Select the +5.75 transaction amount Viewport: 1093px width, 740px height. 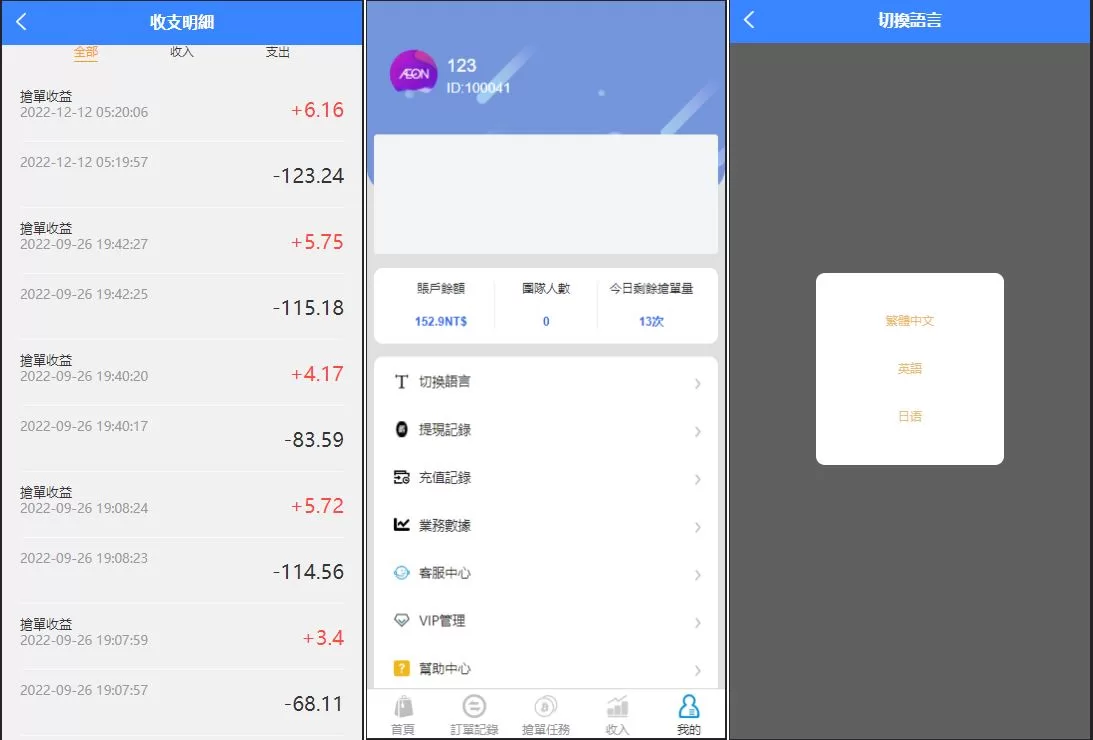pos(317,242)
